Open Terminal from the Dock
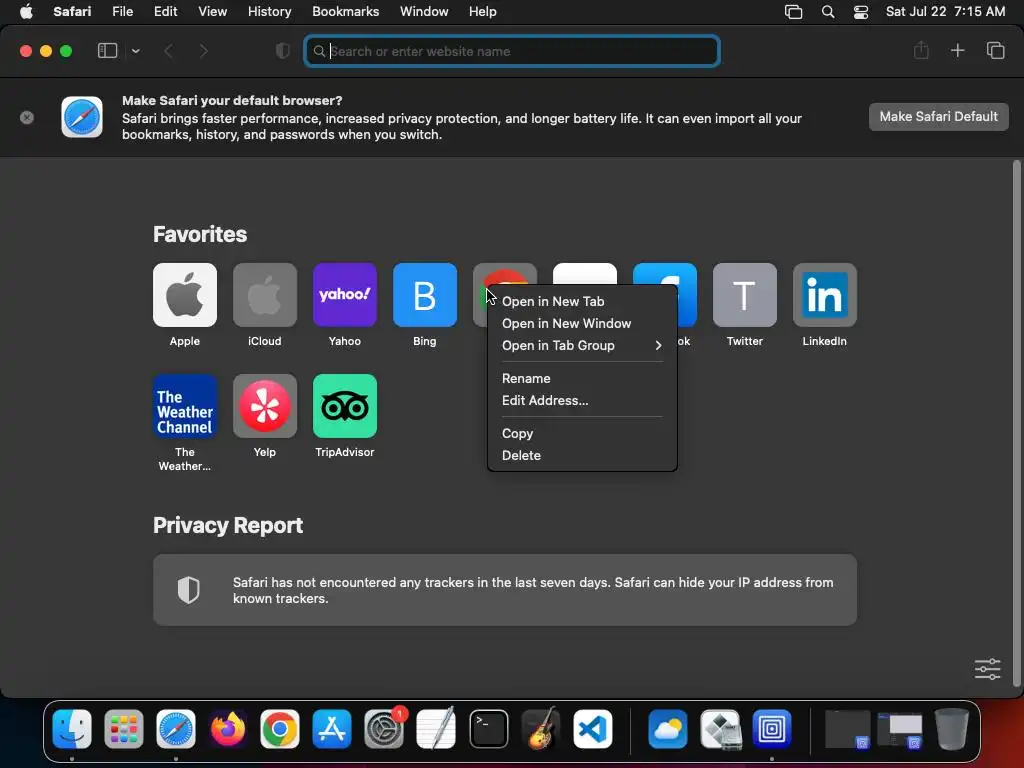The height and width of the screenshot is (768, 1024). [x=488, y=729]
